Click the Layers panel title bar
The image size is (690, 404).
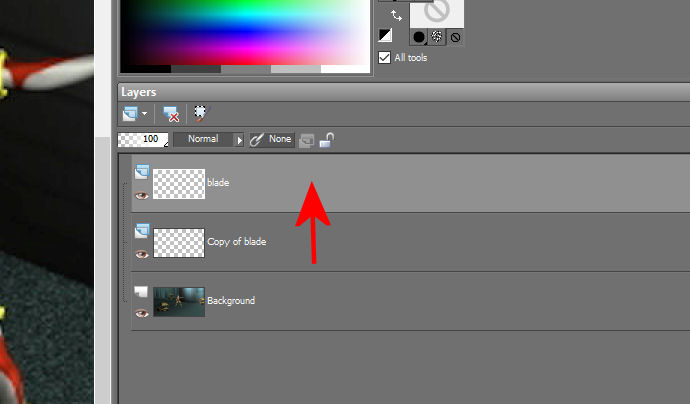(x=404, y=92)
